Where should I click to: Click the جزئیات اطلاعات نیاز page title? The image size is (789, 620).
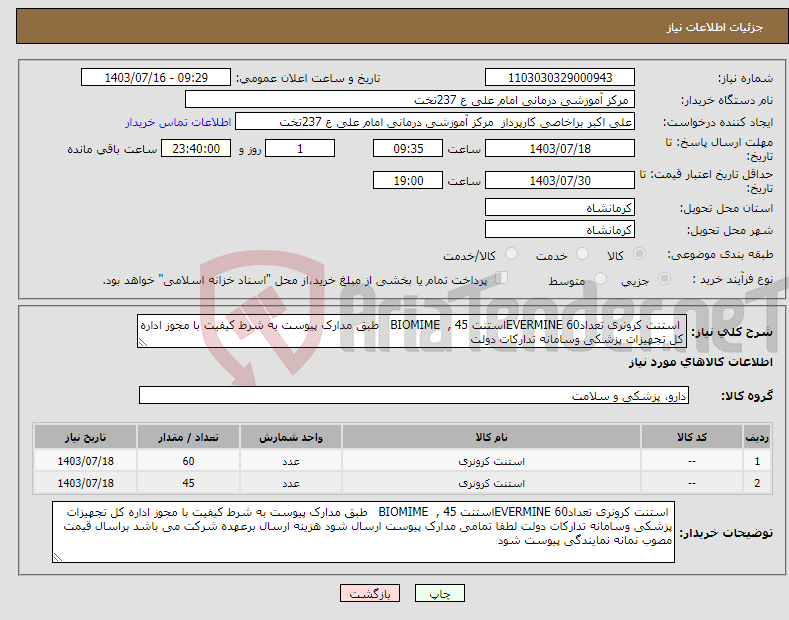[x=715, y=27]
